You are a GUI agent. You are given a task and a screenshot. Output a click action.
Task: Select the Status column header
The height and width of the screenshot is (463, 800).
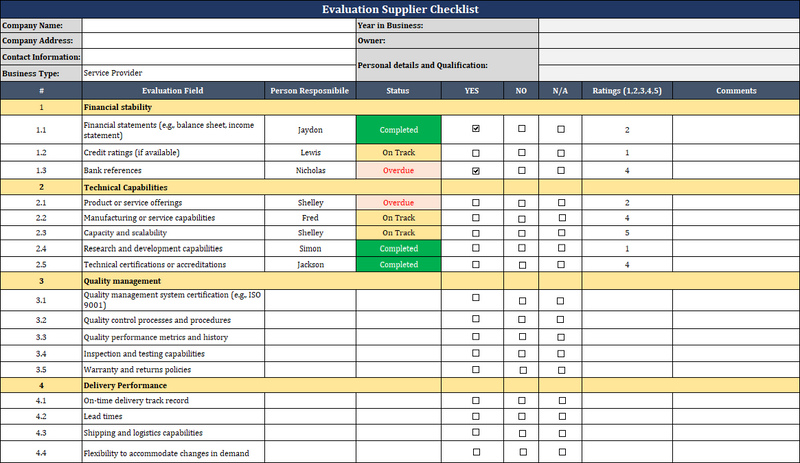(398, 90)
